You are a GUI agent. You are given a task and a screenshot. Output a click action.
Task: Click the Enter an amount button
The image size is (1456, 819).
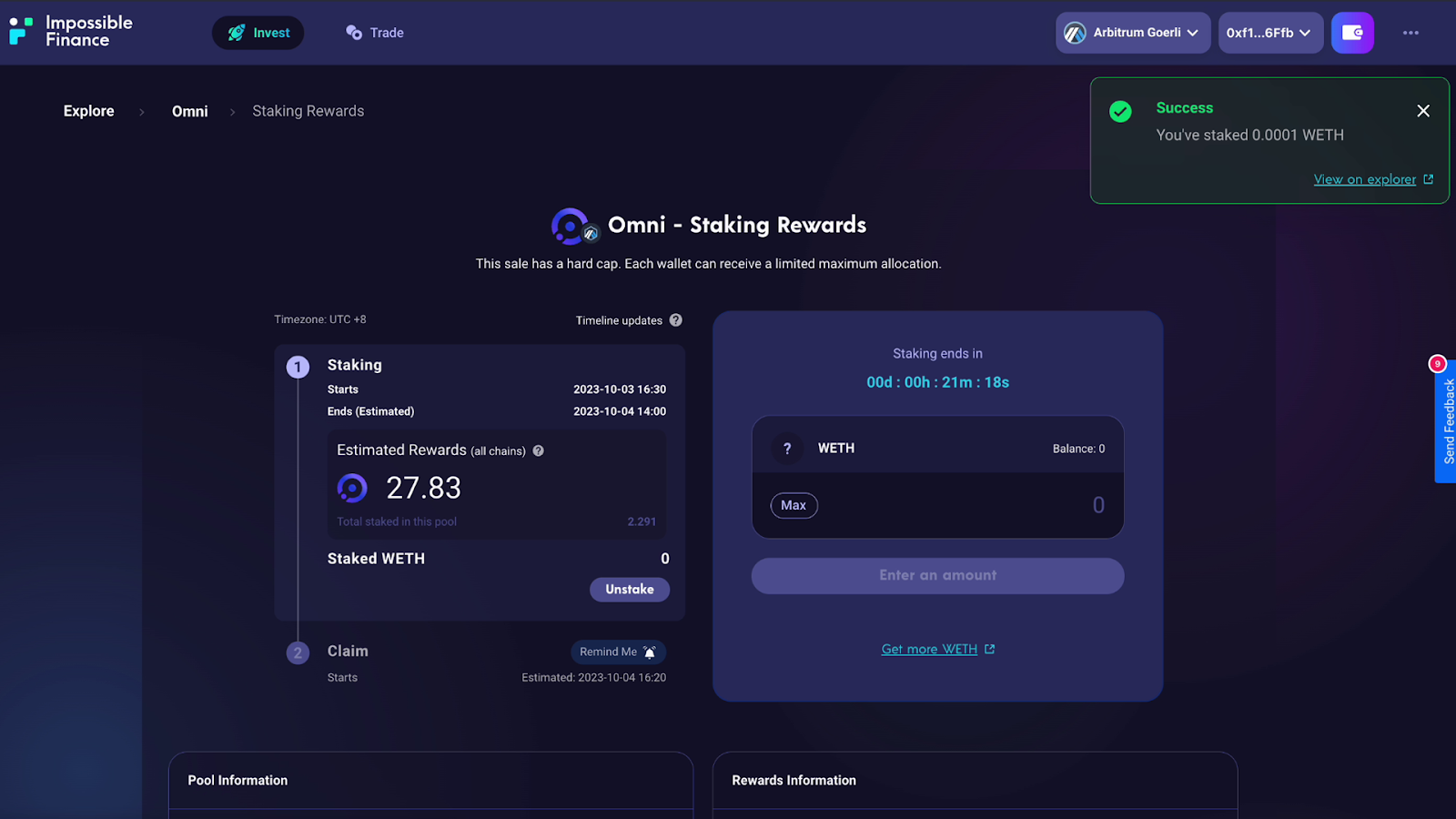pos(937,576)
